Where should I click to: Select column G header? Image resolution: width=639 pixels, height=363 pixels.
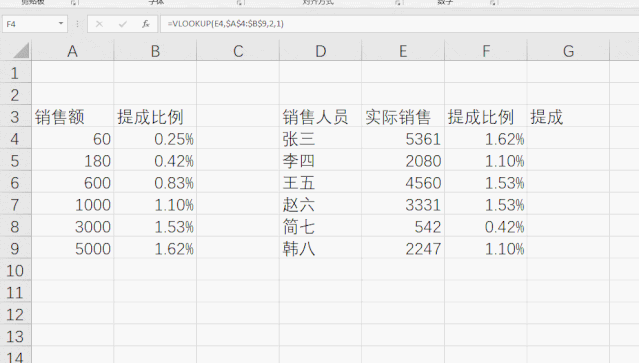pyautogui.click(x=568, y=51)
